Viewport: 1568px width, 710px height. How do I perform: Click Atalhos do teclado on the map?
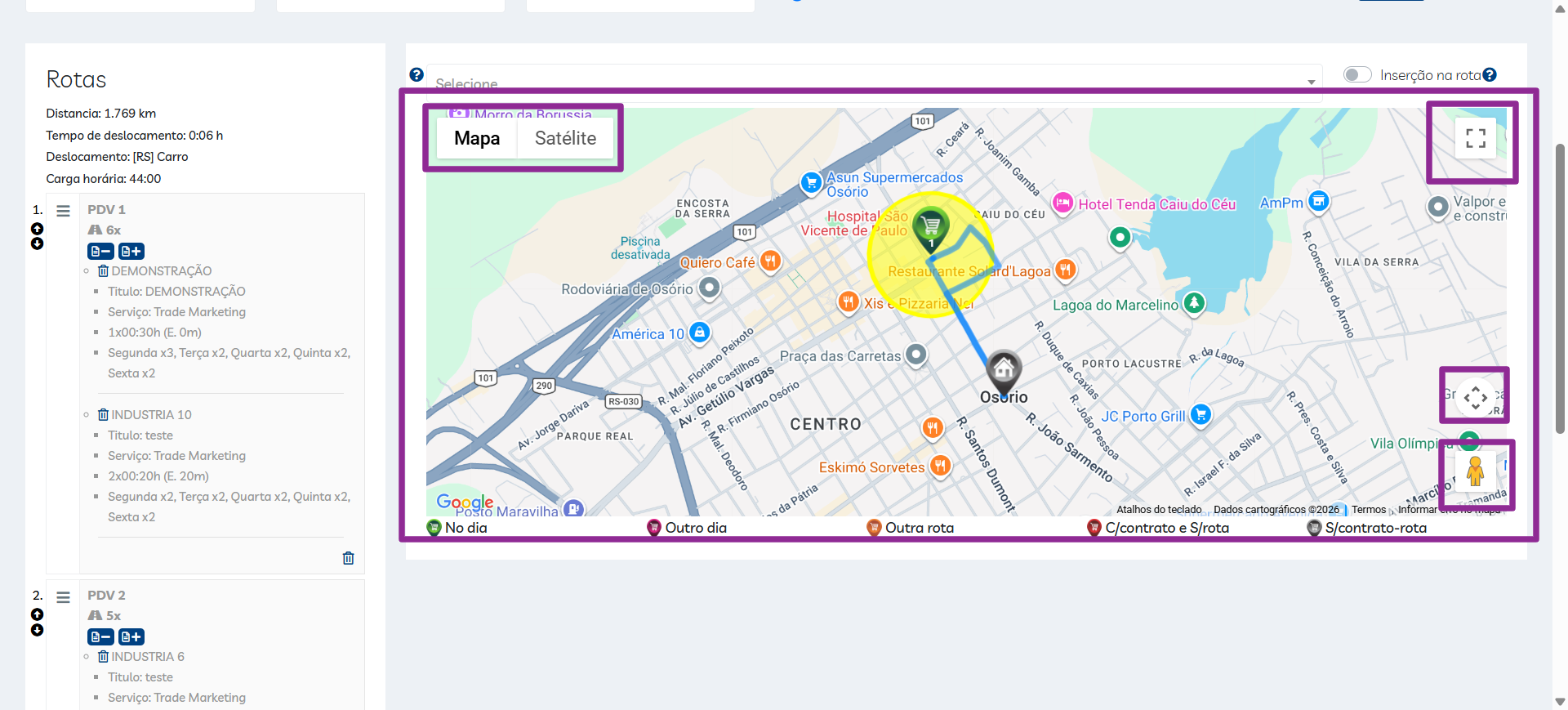pos(1159,510)
